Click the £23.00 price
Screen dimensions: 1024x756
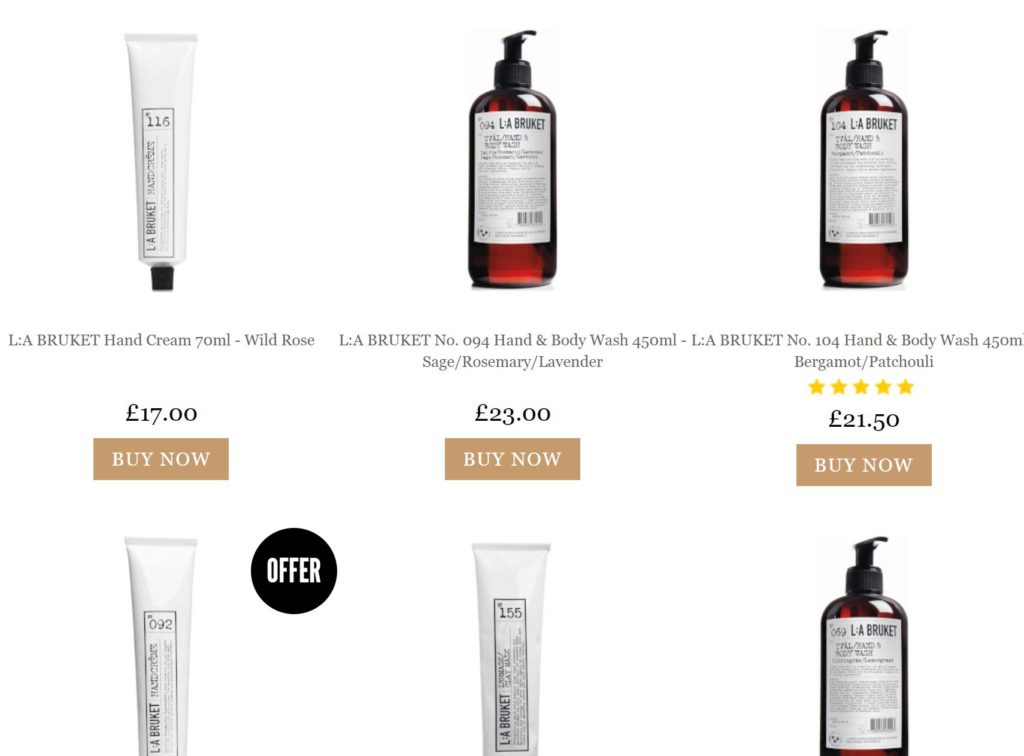tap(513, 413)
